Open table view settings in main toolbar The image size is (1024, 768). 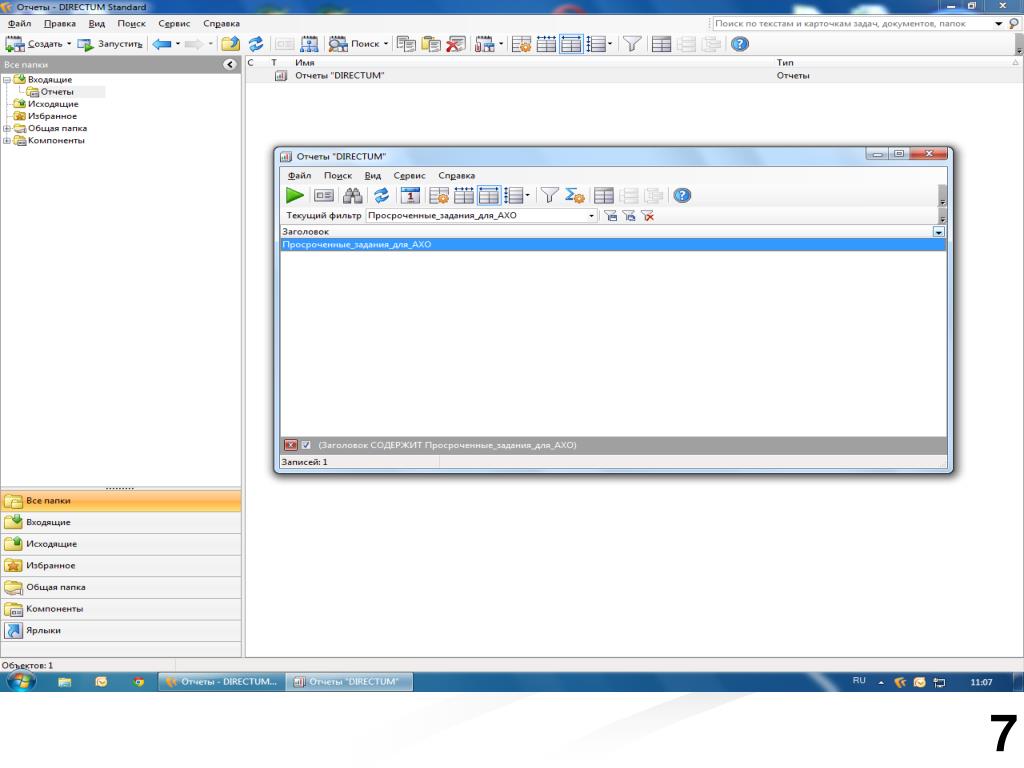click(521, 44)
